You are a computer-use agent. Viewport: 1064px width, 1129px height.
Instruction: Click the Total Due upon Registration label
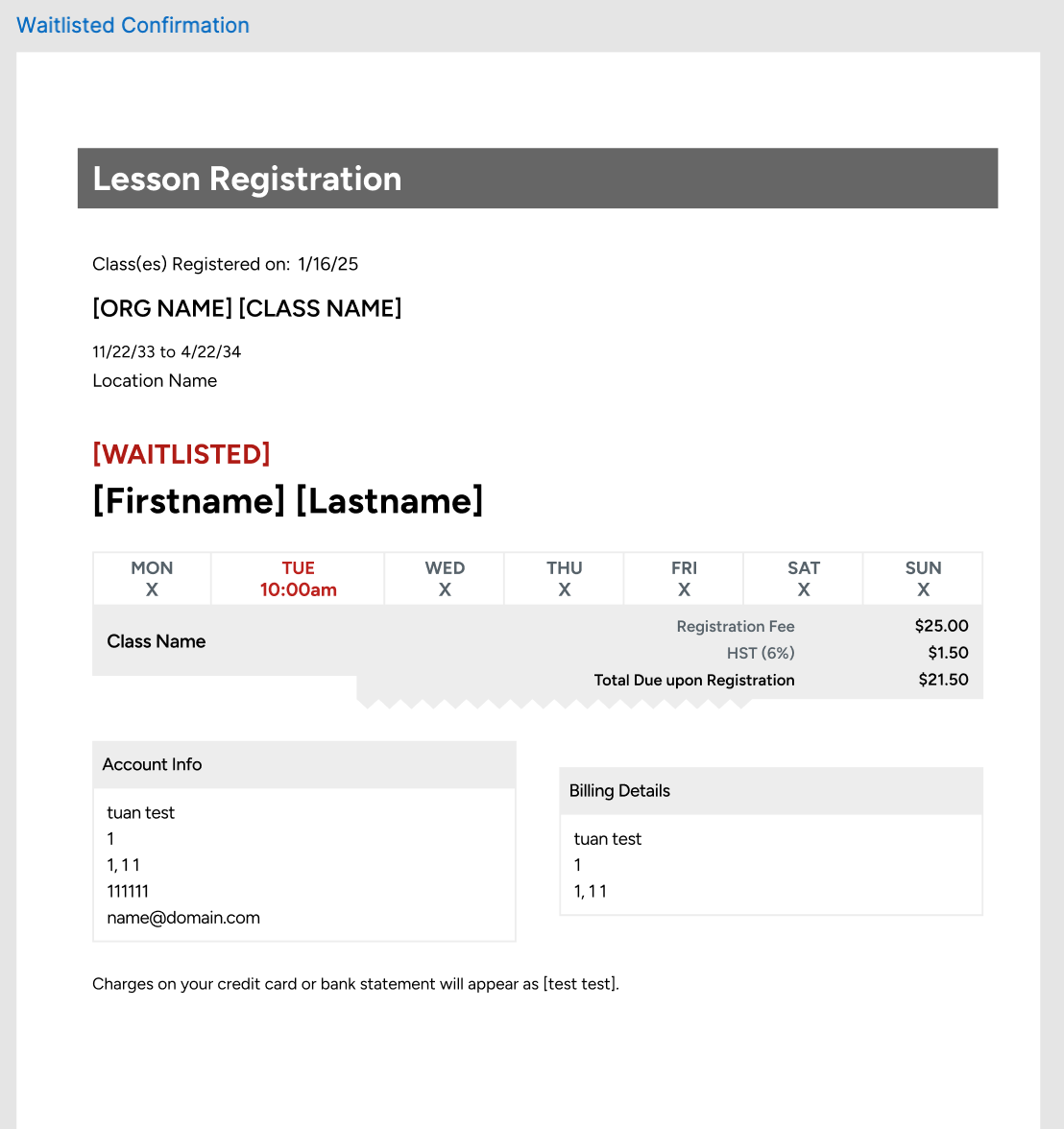point(694,680)
